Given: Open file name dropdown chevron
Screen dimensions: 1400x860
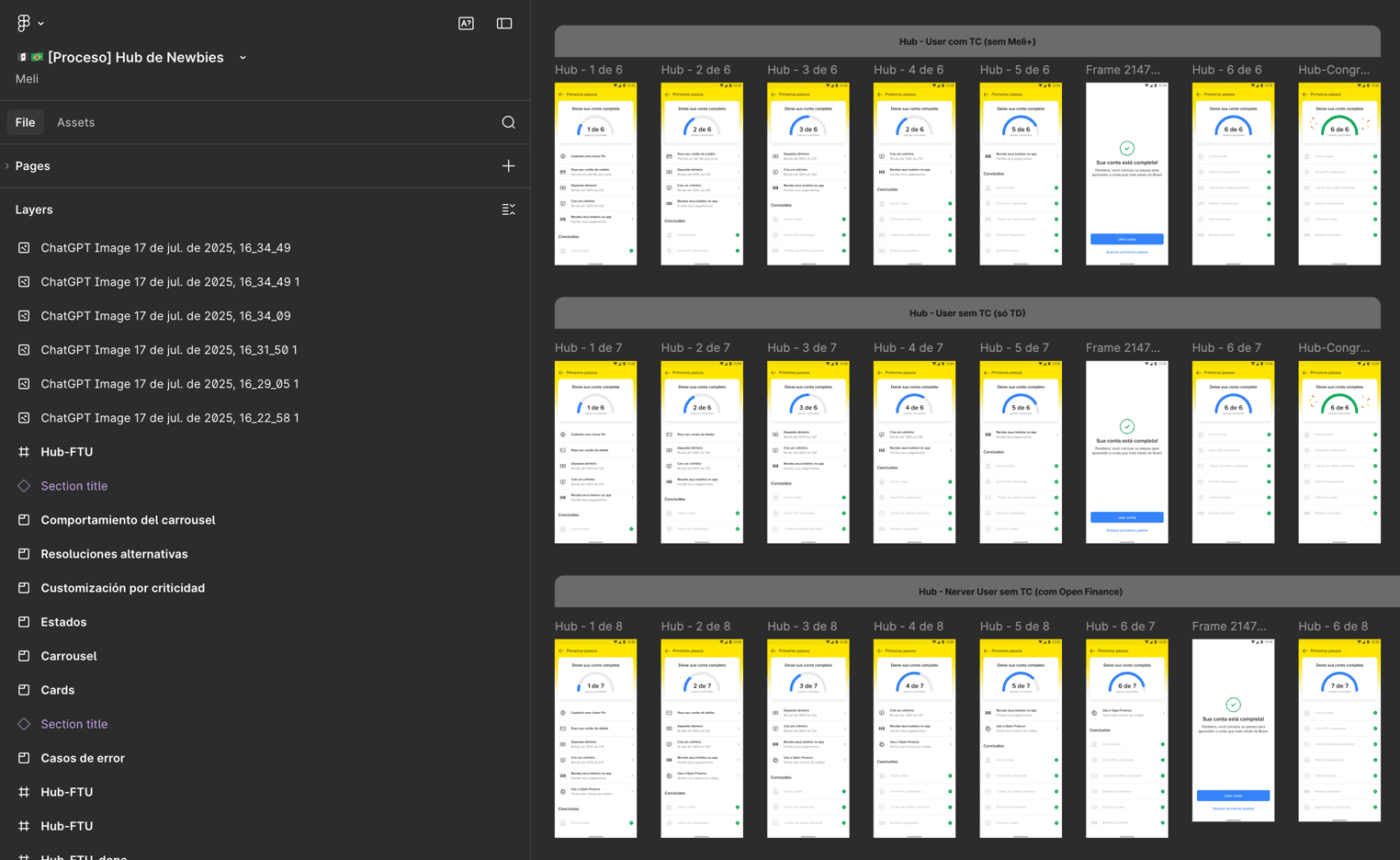Looking at the screenshot, I should pyautogui.click(x=243, y=58).
